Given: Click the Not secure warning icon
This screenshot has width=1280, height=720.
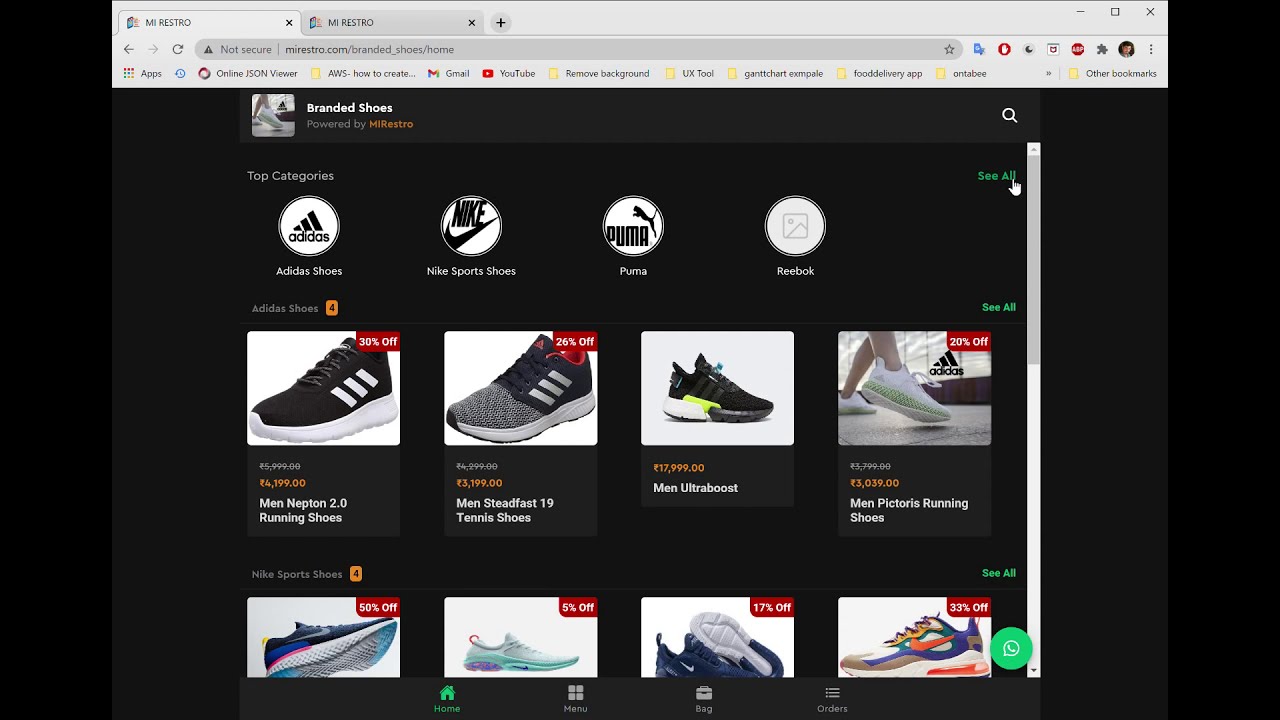Looking at the screenshot, I should pos(208,49).
